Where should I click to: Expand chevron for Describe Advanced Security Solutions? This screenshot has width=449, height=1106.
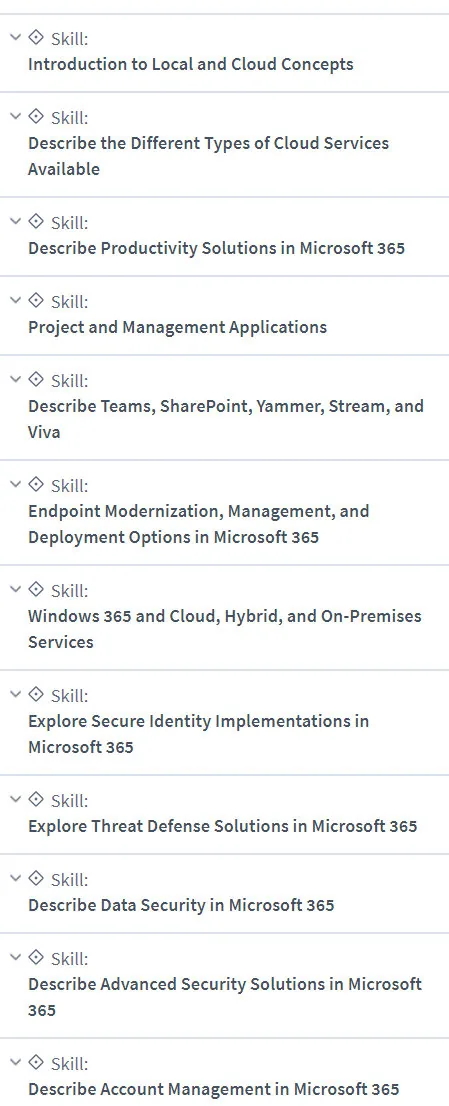tap(15, 957)
